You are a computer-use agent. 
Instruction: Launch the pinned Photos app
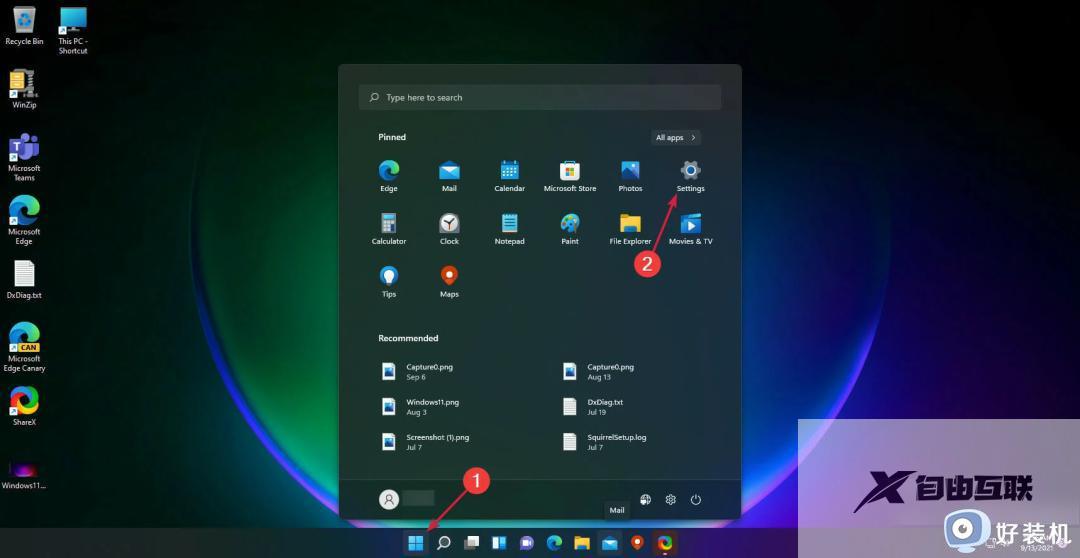630,176
